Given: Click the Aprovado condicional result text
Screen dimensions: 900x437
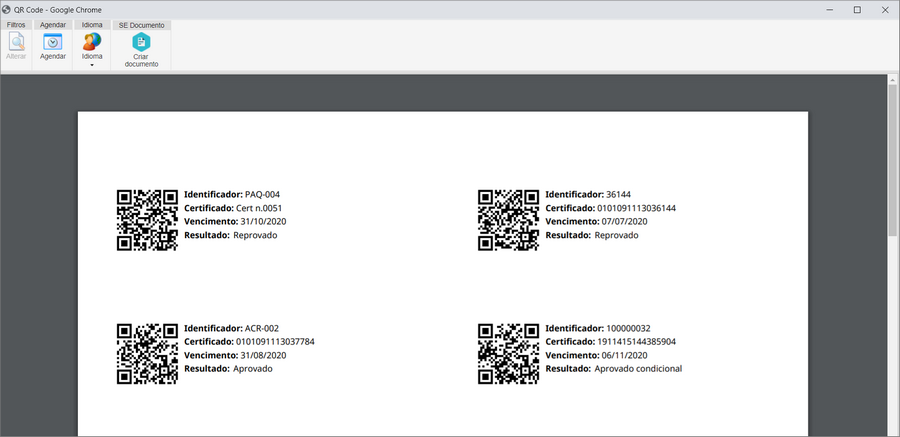Looking at the screenshot, I should [638, 369].
